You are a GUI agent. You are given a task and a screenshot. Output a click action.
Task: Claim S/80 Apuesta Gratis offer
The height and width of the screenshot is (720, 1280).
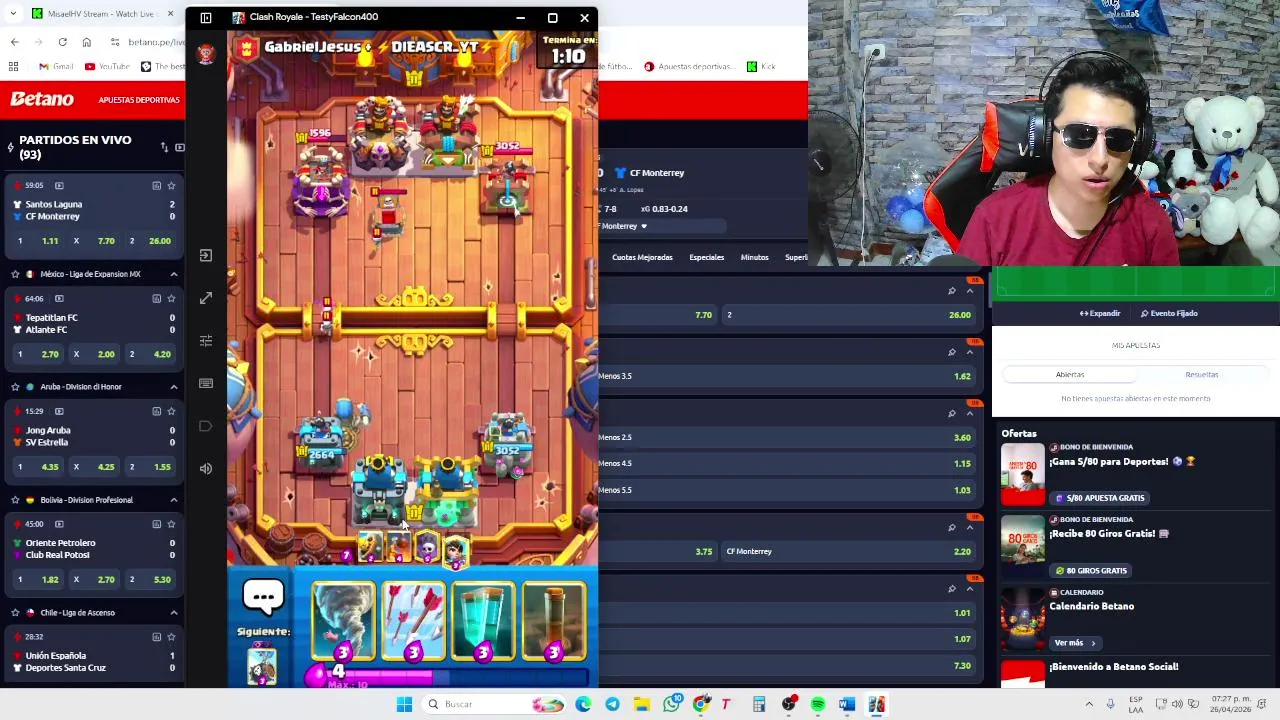point(1100,498)
